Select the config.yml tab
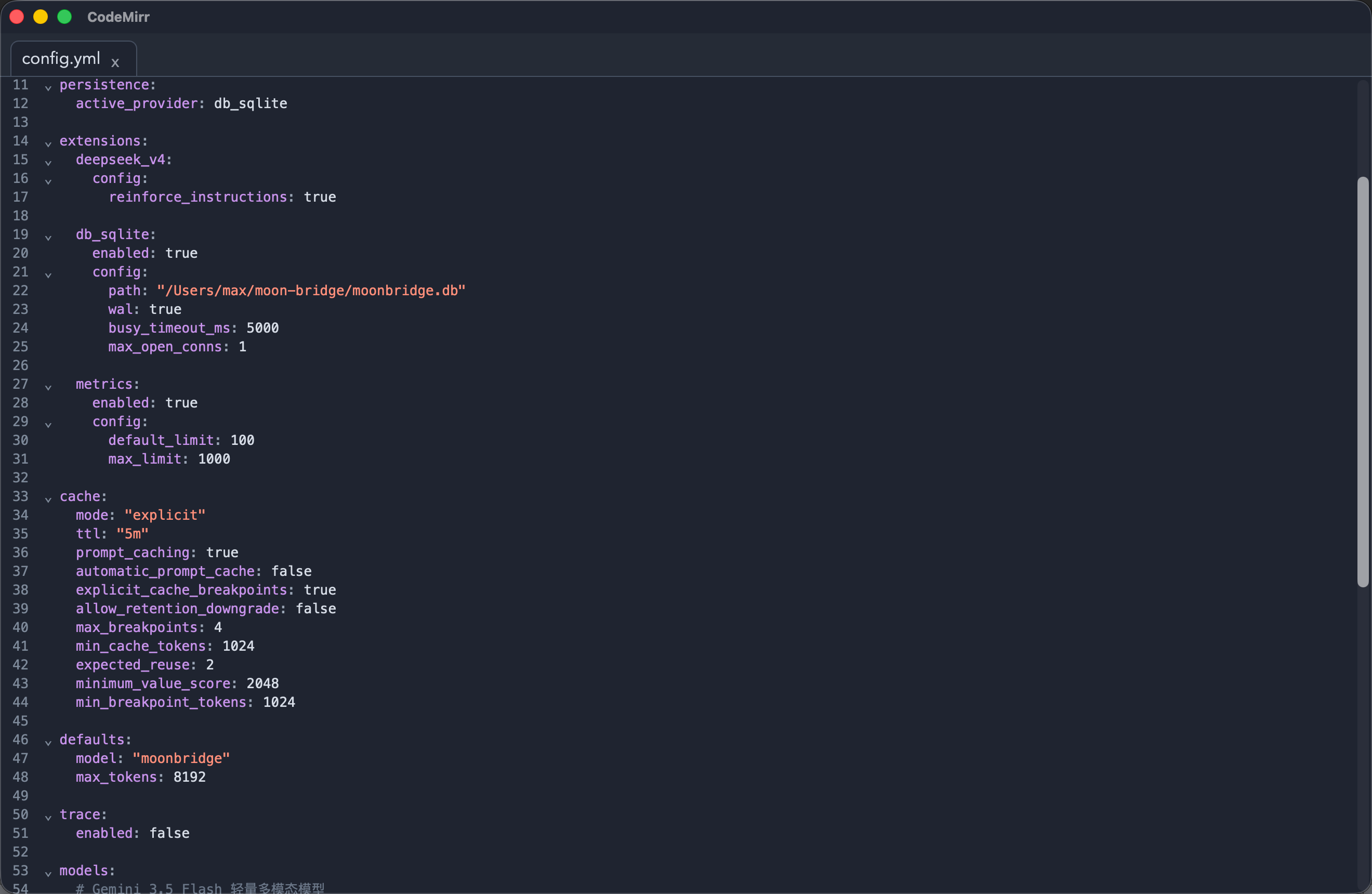Image resolution: width=1372 pixels, height=894 pixels. [73, 59]
